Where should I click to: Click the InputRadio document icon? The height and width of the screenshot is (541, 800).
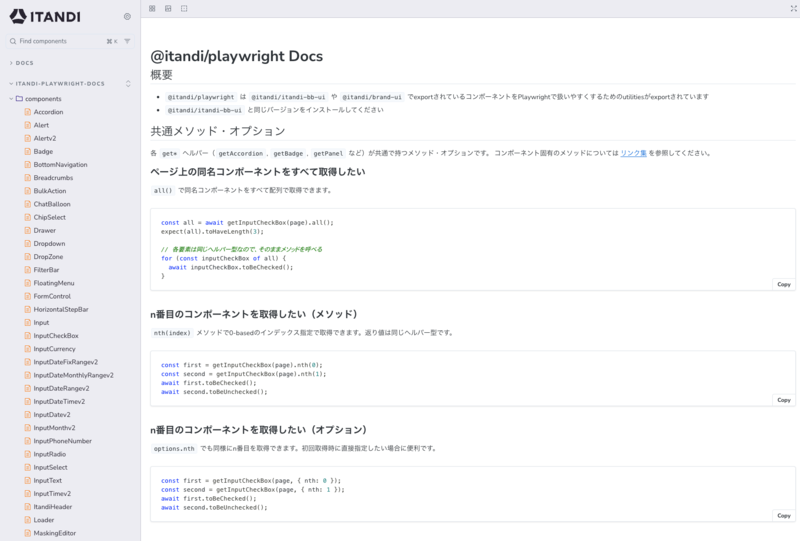28,454
